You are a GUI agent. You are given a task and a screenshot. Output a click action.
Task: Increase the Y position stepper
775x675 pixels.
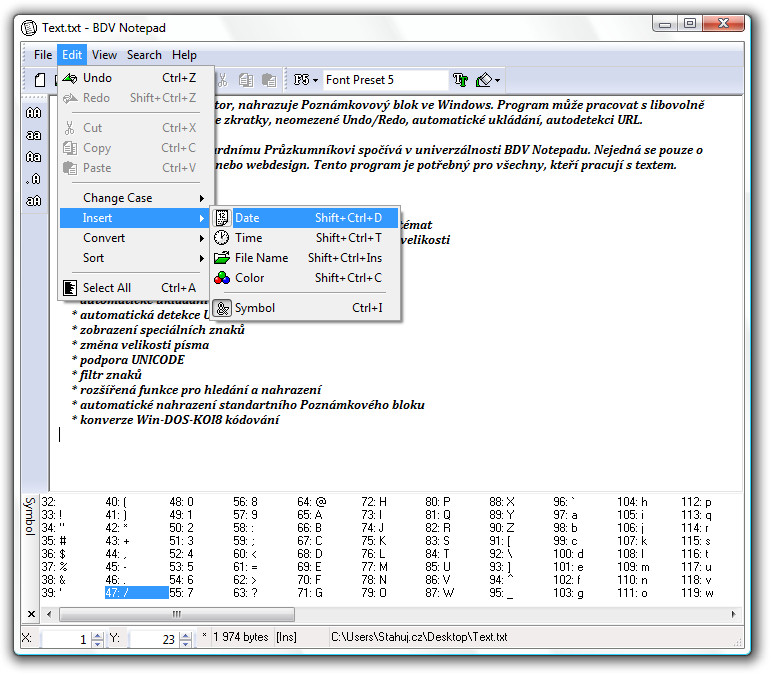[x=185, y=635]
